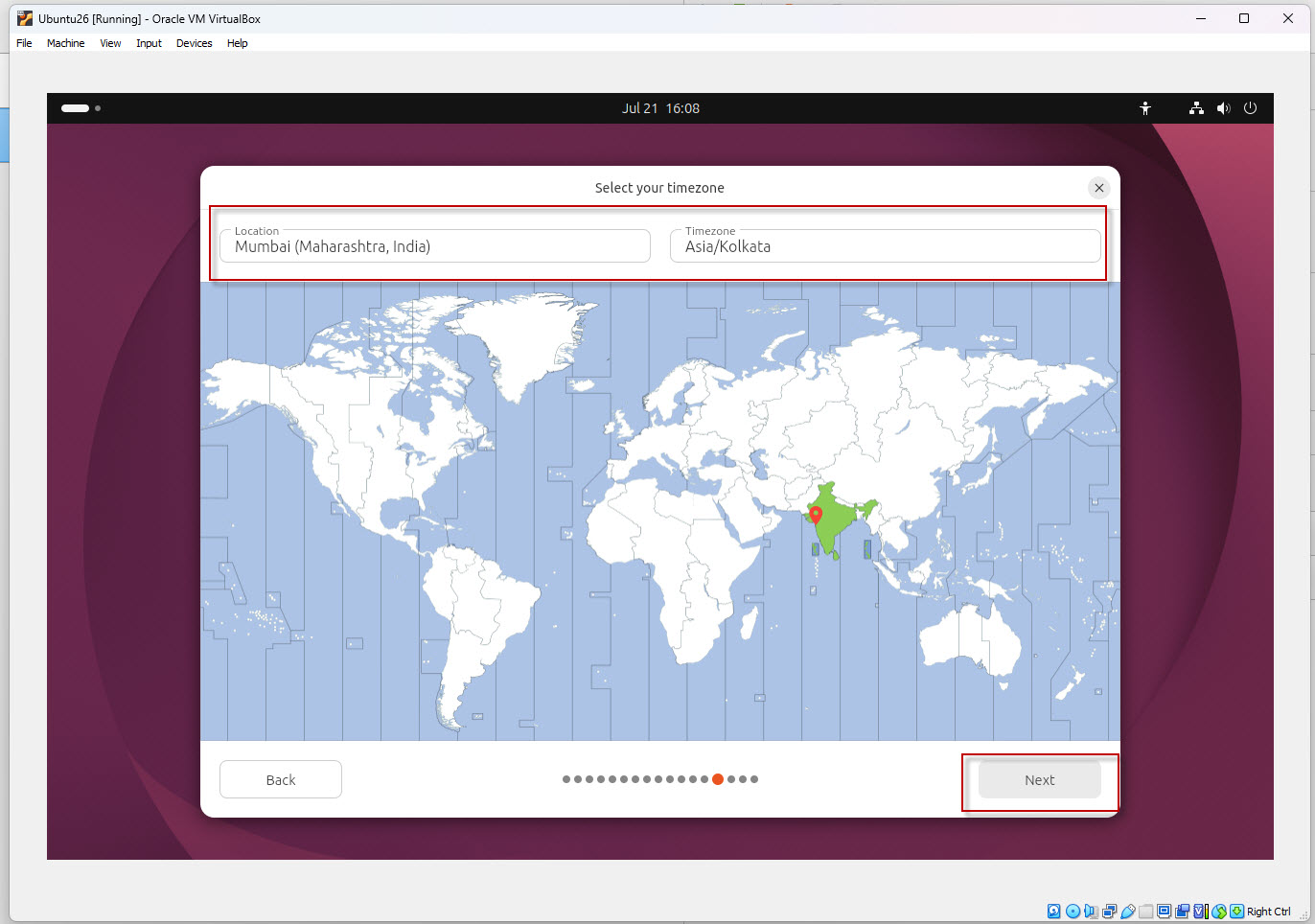Click the "Right Ctrl" host key label
This screenshot has width=1315, height=924.
tap(1268, 912)
